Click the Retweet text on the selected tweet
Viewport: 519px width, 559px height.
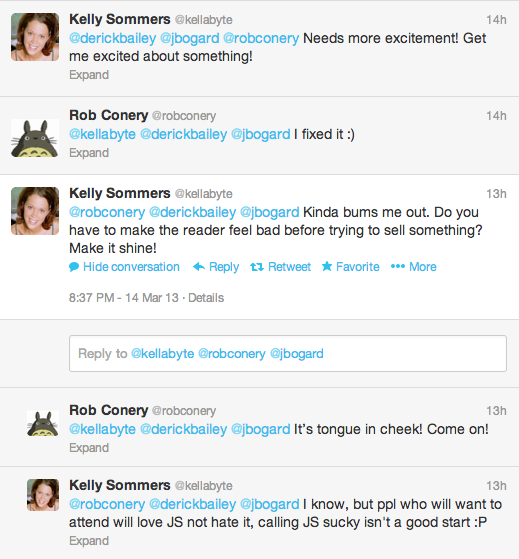click(x=289, y=267)
